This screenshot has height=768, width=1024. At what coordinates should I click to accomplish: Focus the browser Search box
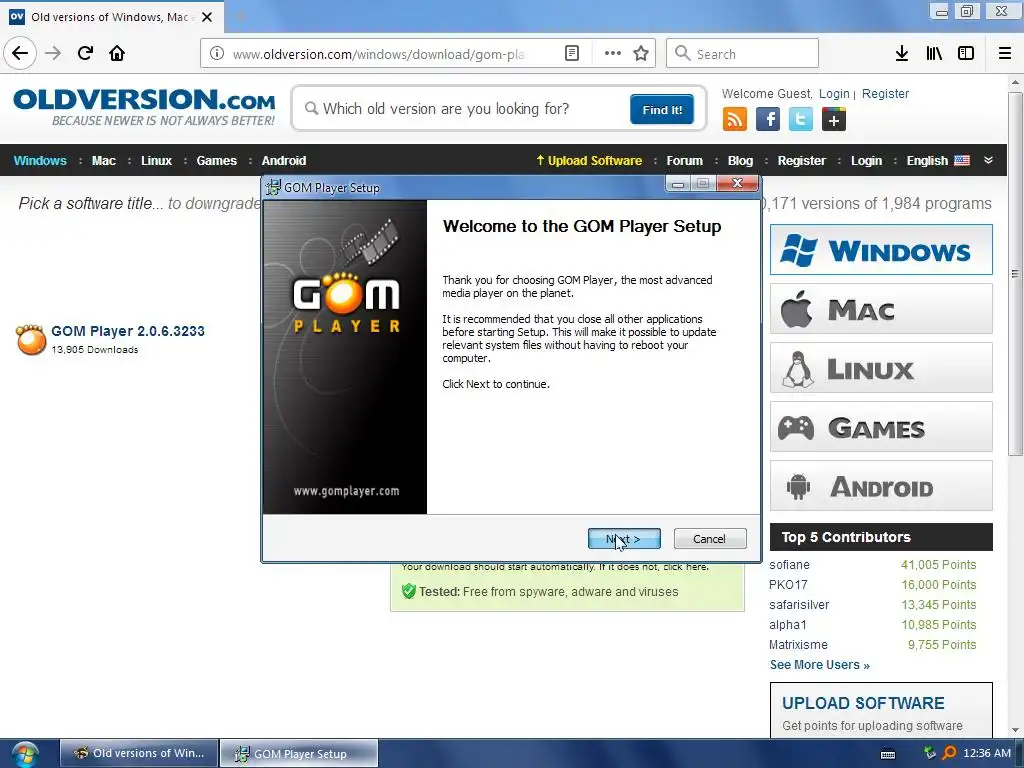pos(743,54)
